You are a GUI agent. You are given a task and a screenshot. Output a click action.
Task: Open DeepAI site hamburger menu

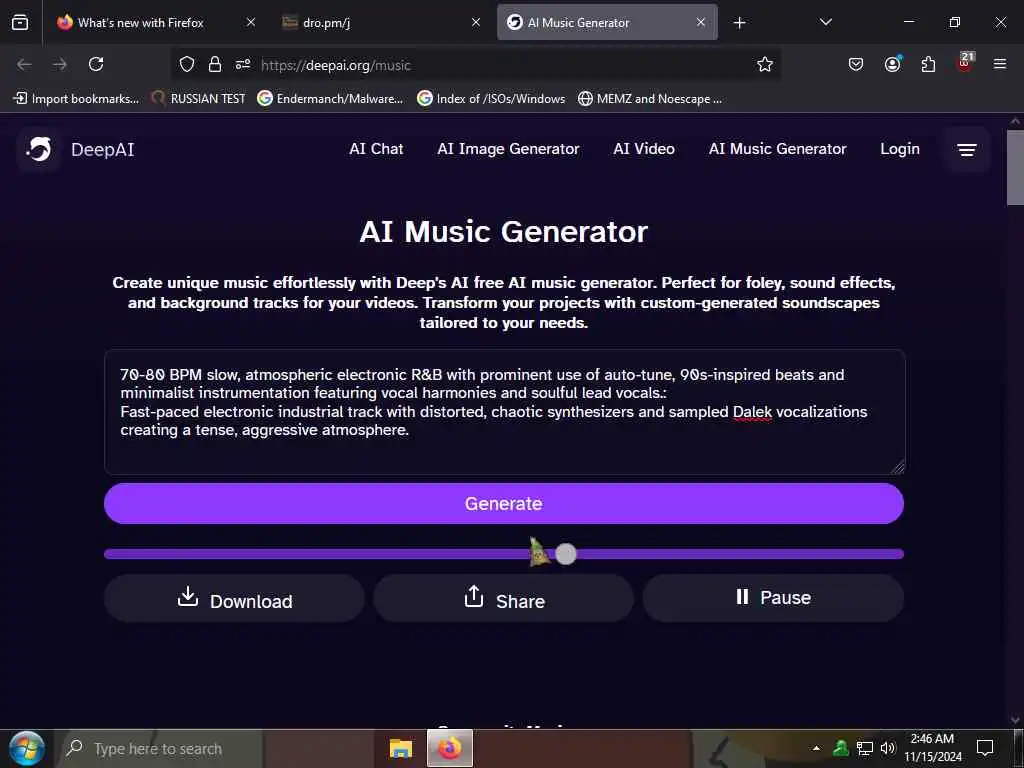pyautogui.click(x=967, y=150)
